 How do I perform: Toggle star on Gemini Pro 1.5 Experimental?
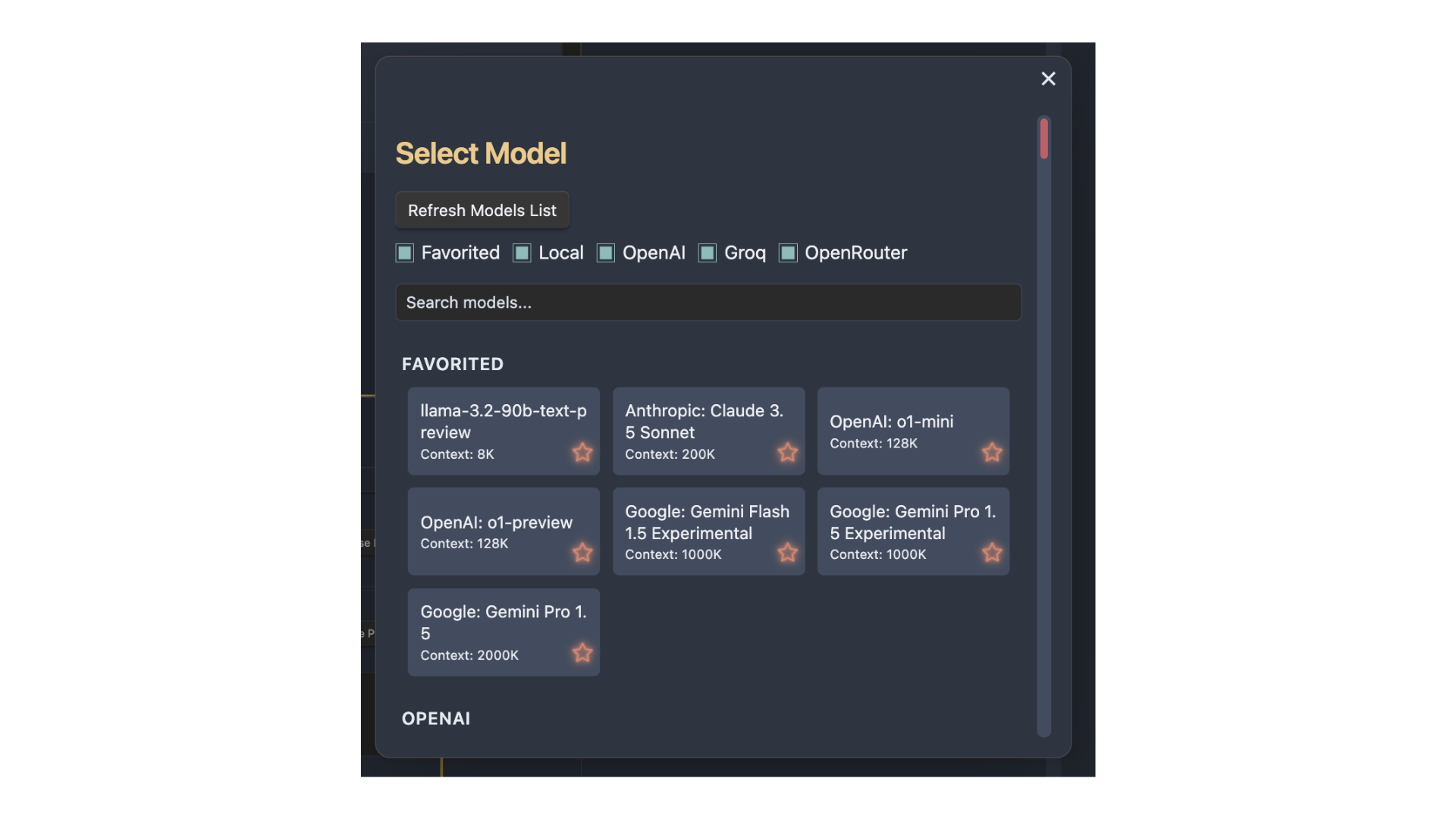pos(992,553)
